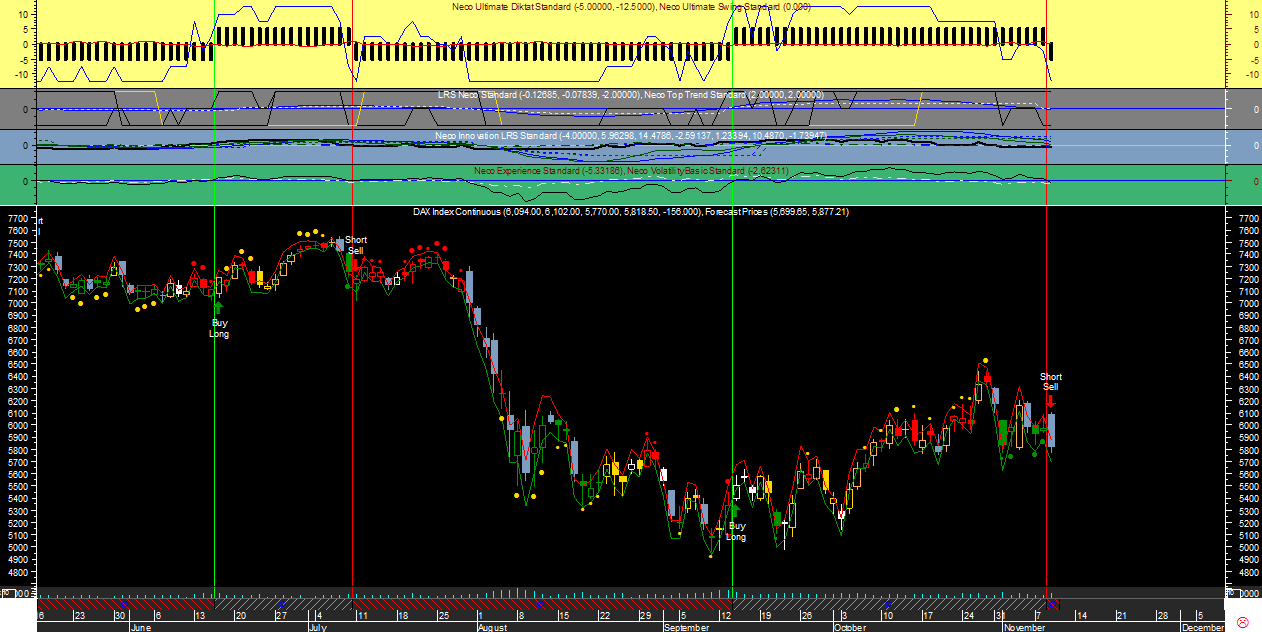Click the September month label on time axis
Screen dimensions: 1262x632
[685, 628]
